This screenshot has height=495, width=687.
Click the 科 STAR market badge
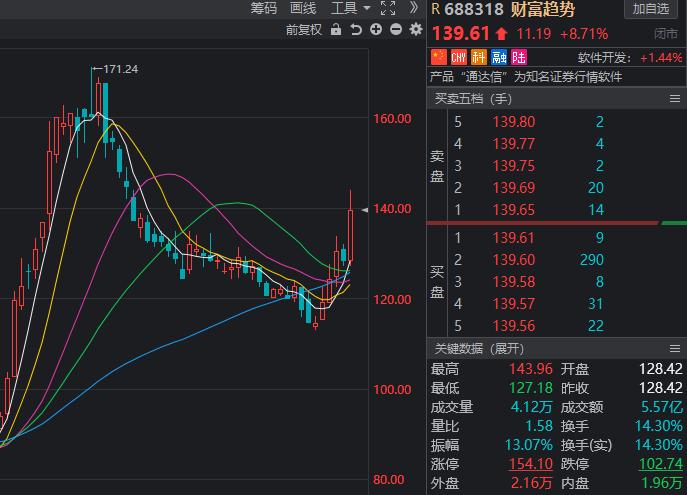pyautogui.click(x=479, y=57)
